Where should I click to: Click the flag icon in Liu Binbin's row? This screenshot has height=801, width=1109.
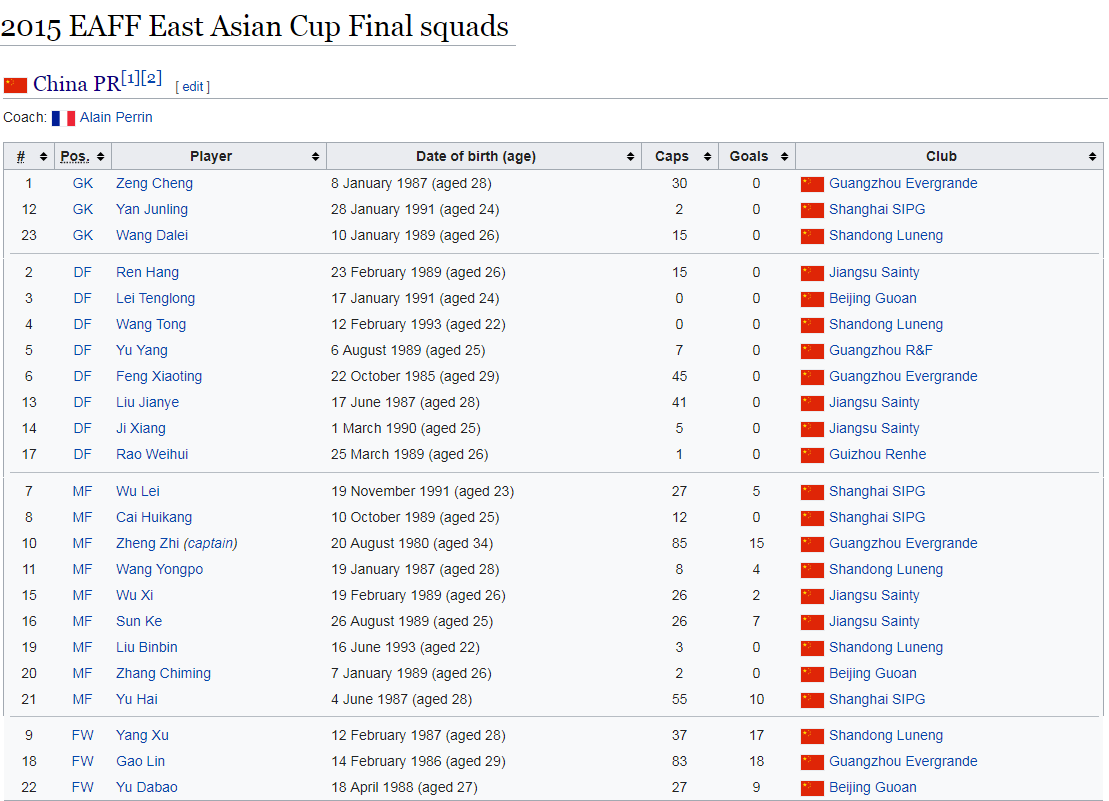[x=812, y=648]
